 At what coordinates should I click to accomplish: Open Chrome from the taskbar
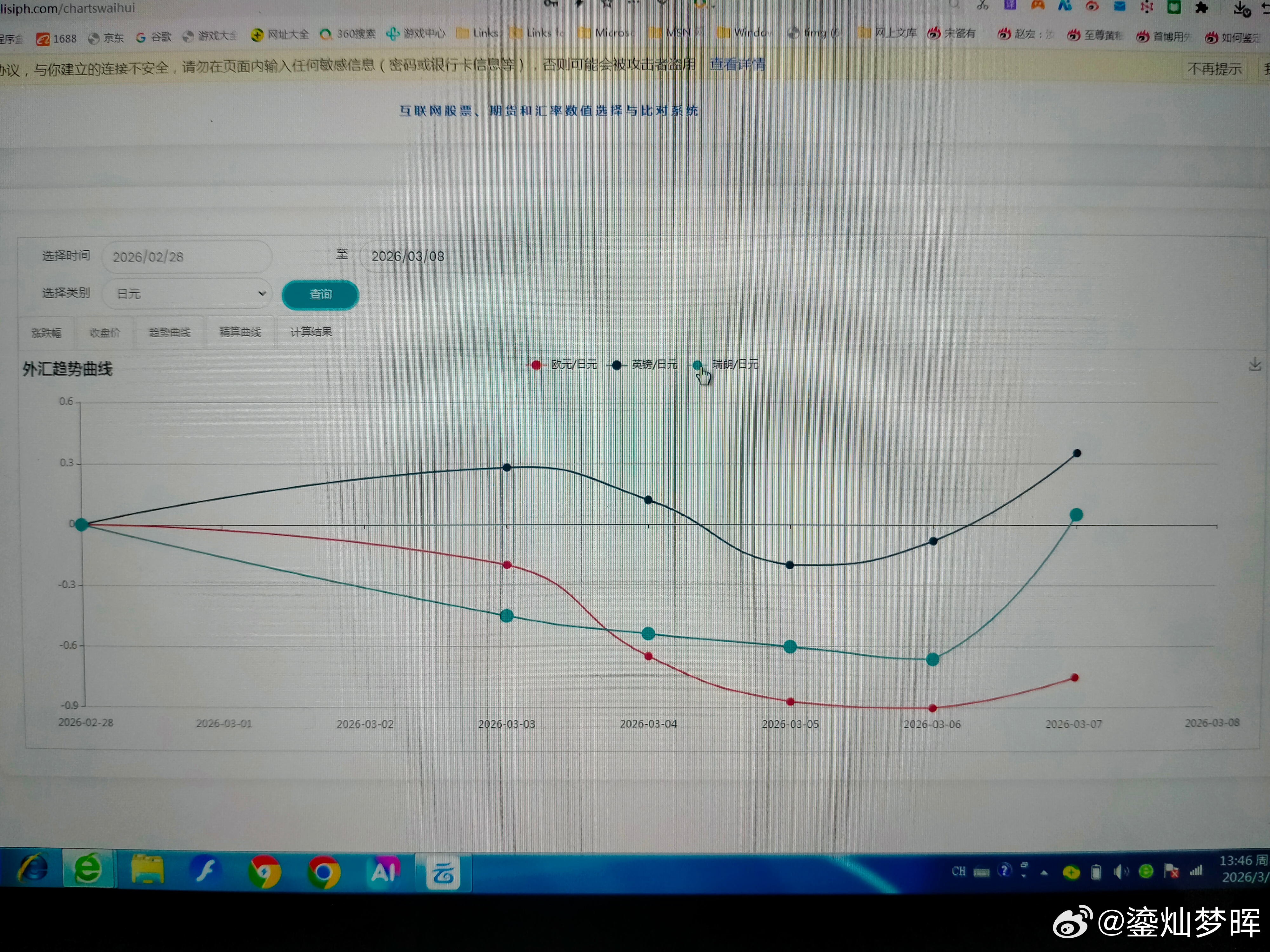click(x=324, y=872)
